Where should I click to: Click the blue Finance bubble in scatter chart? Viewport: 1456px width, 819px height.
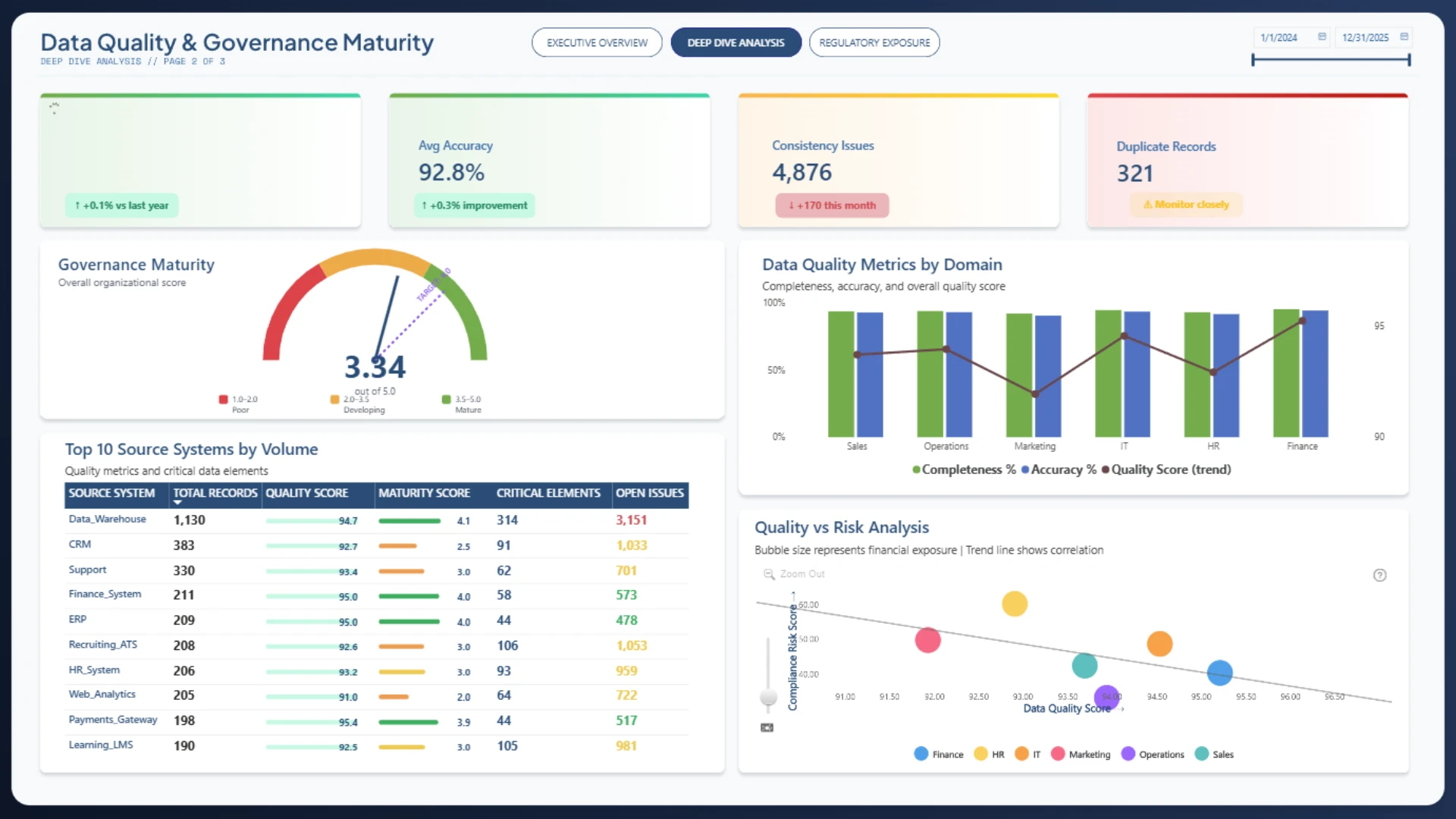pos(1219,672)
